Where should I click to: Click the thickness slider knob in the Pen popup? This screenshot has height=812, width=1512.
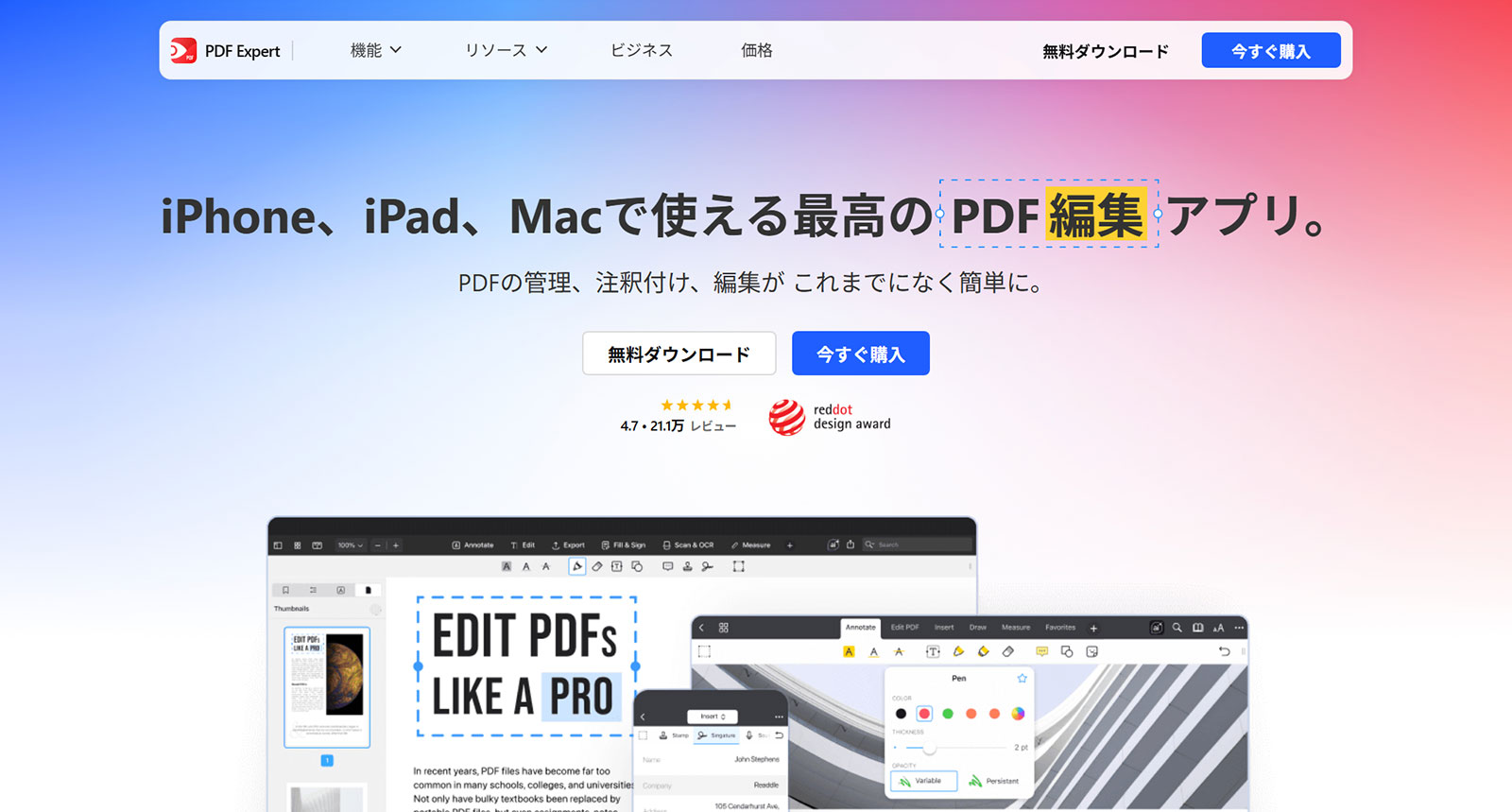(930, 748)
